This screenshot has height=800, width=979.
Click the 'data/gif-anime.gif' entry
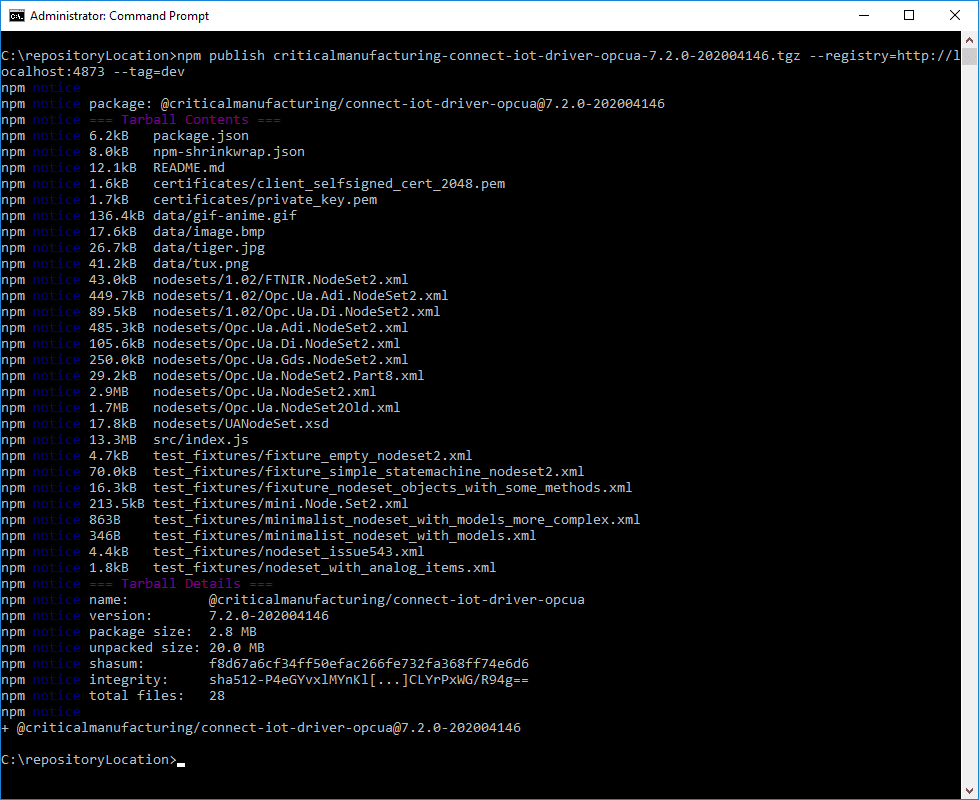225,215
